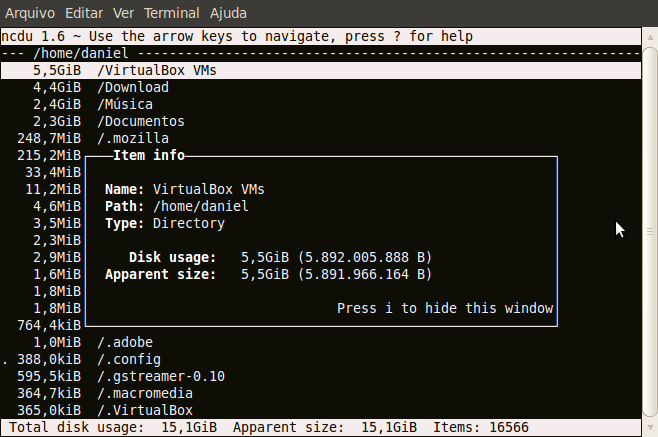Image resolution: width=658 pixels, height=437 pixels.
Task: Select the /Documentos directory entry
Action: (140, 122)
